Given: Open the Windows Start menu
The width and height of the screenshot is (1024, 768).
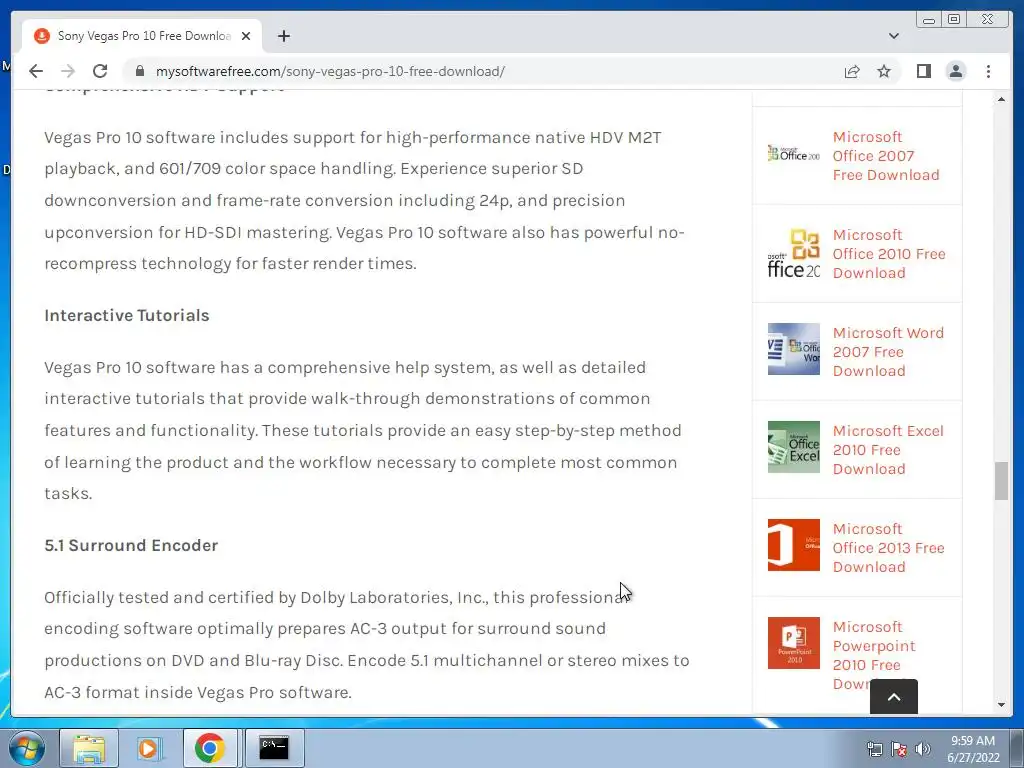Looking at the screenshot, I should tap(27, 748).
